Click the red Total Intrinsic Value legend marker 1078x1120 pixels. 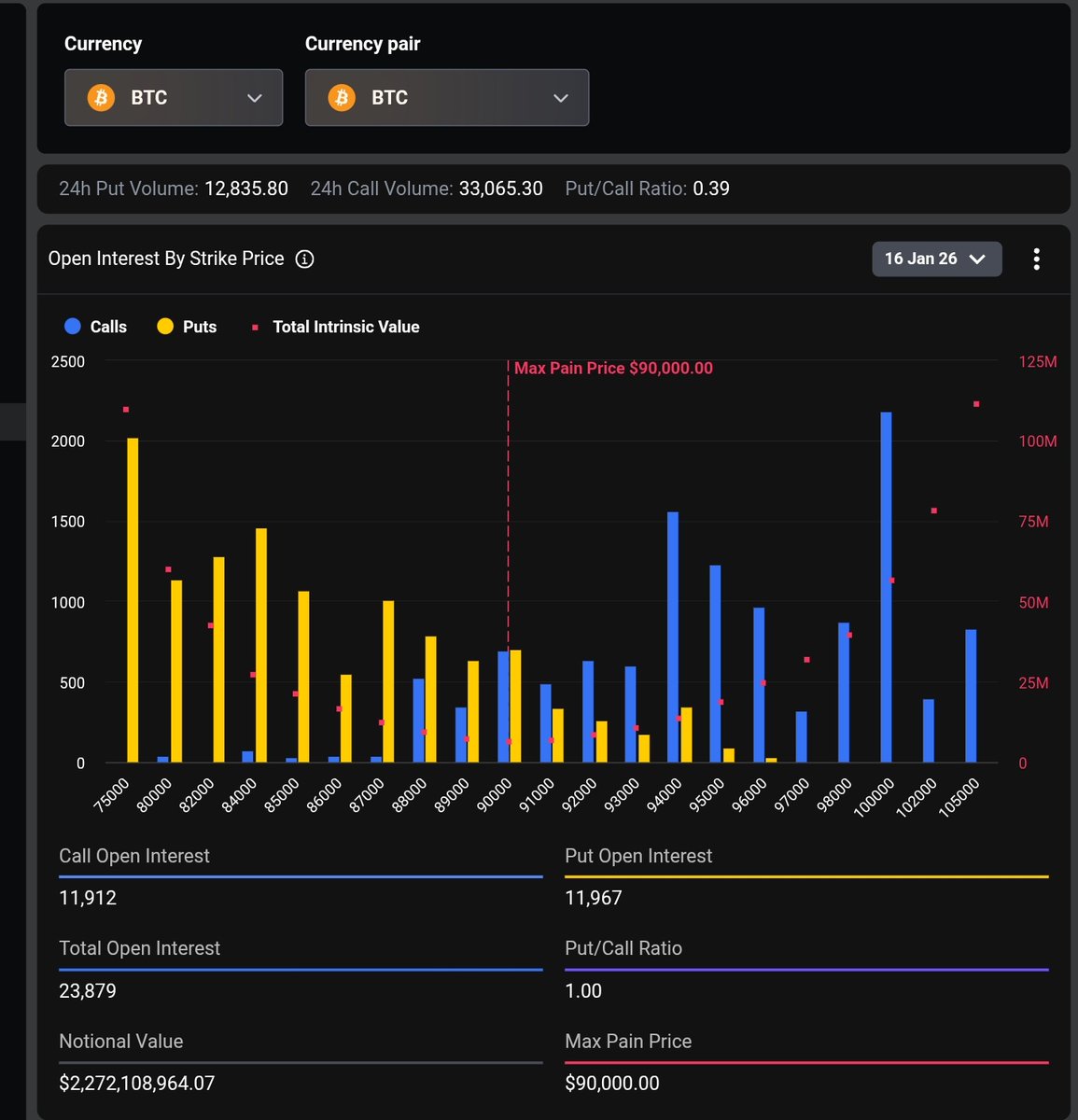pyautogui.click(x=255, y=328)
